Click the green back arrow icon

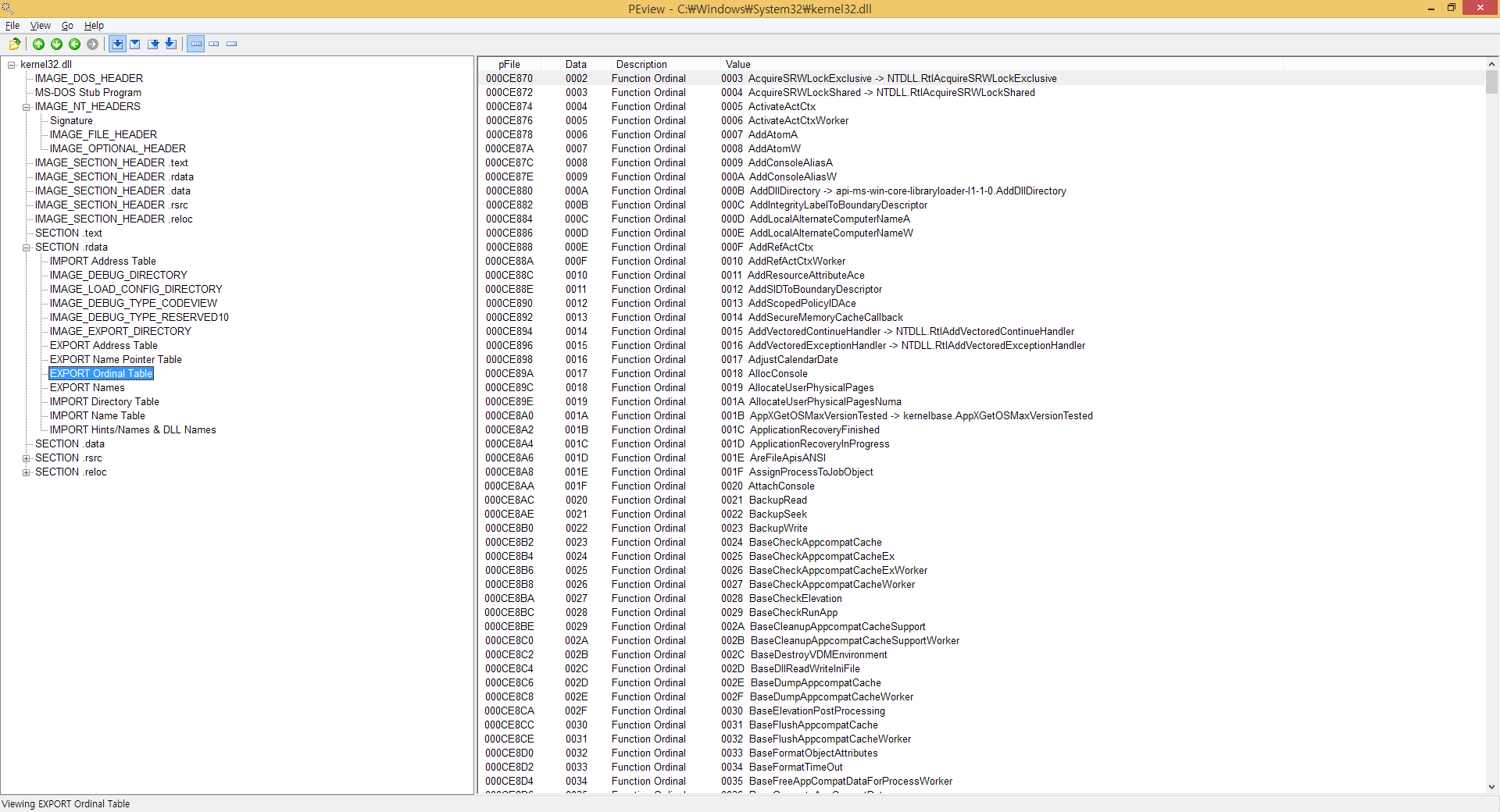[x=75, y=44]
